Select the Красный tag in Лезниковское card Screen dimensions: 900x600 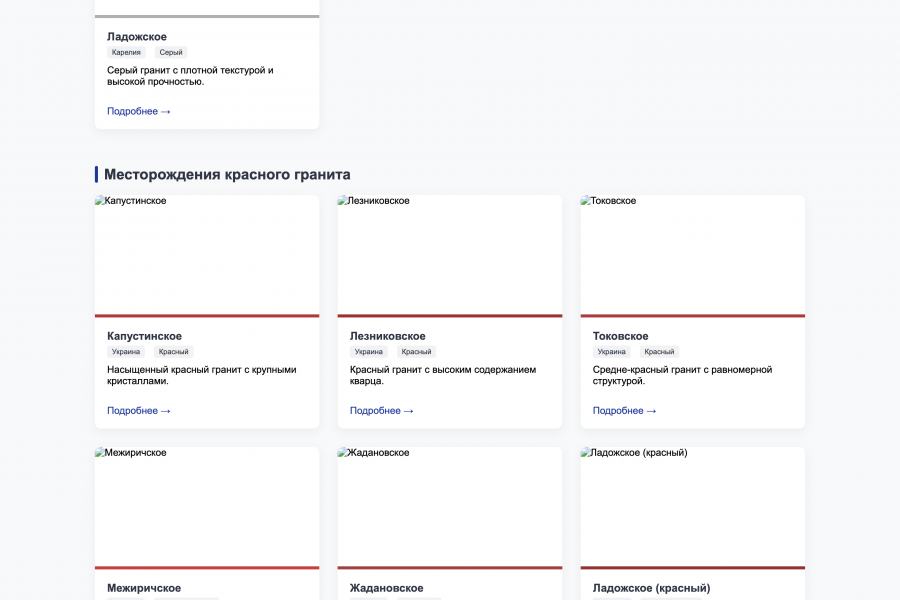click(416, 352)
